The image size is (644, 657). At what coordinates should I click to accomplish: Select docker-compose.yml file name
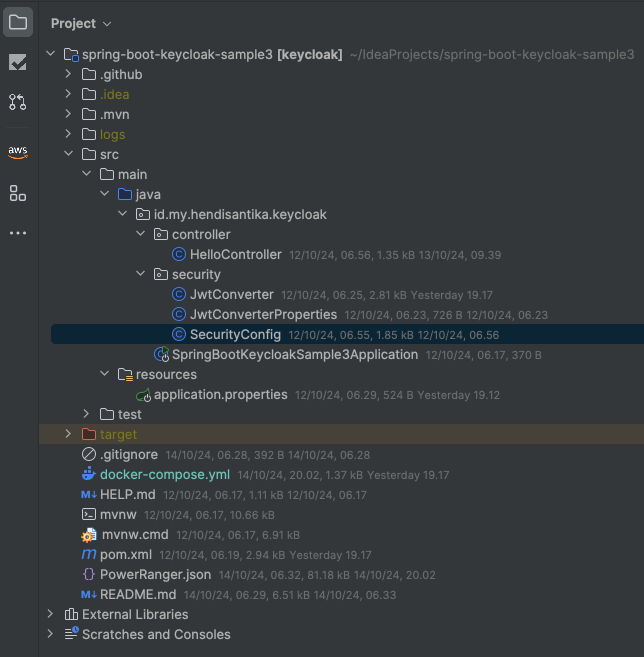coord(165,474)
